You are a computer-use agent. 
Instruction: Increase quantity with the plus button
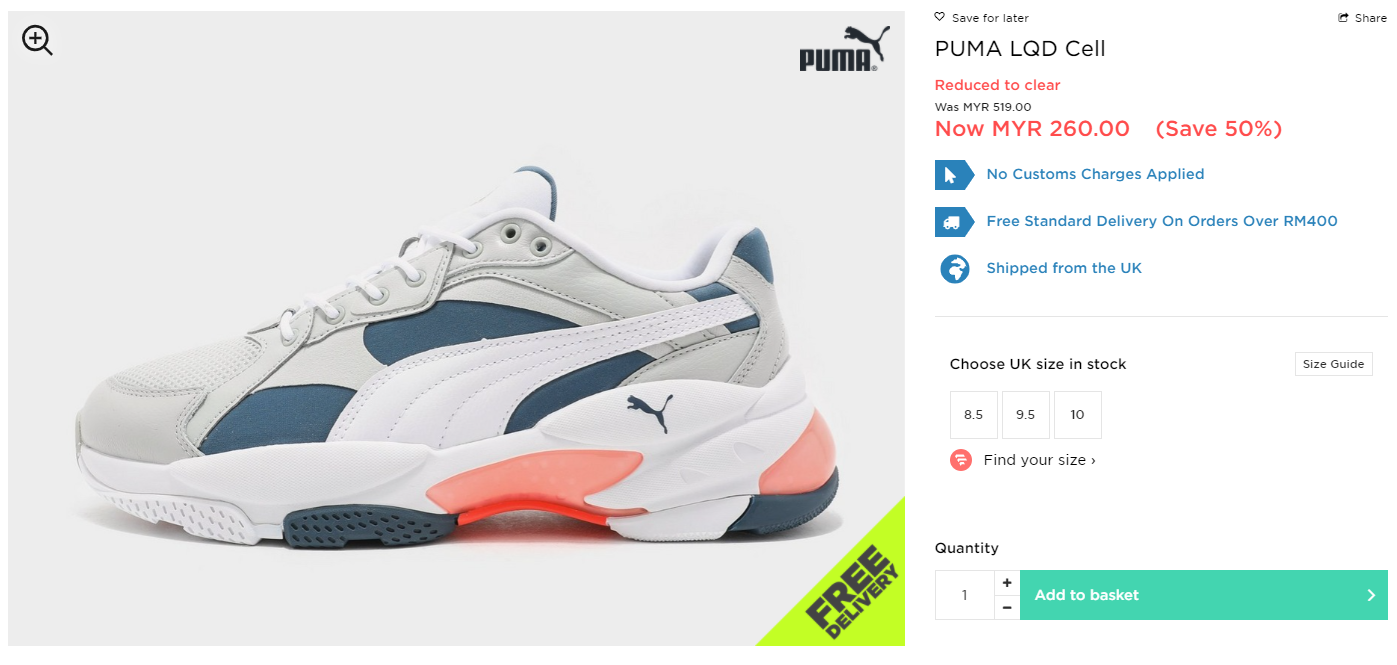(1007, 583)
